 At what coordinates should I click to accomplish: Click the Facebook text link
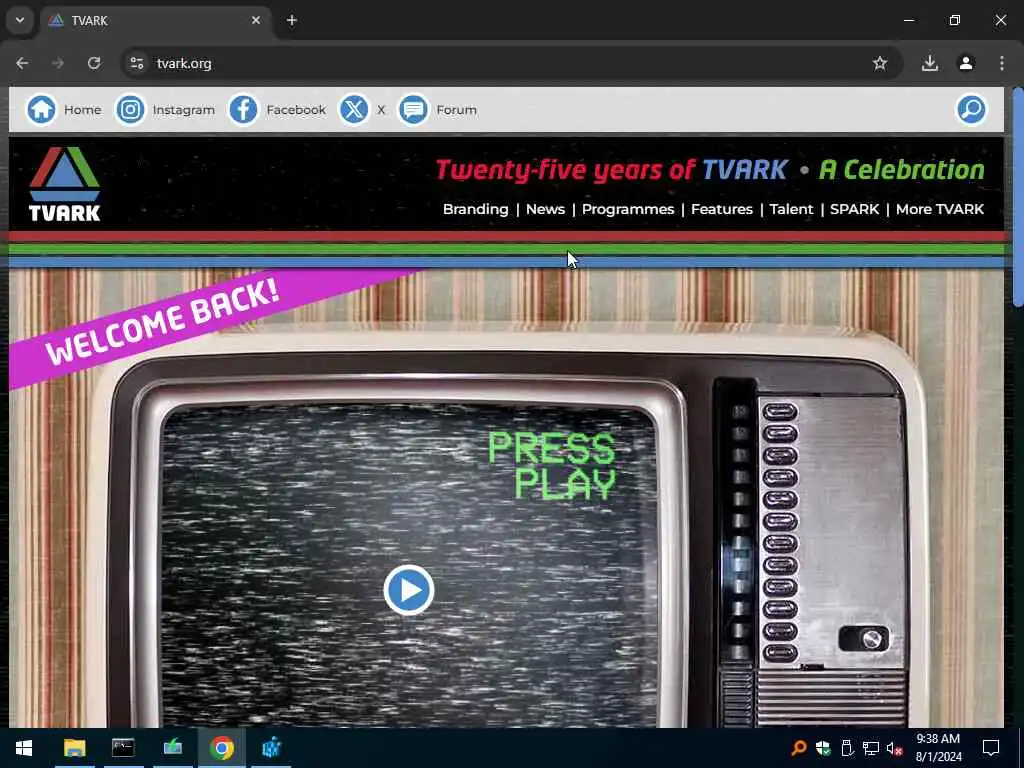click(x=296, y=110)
